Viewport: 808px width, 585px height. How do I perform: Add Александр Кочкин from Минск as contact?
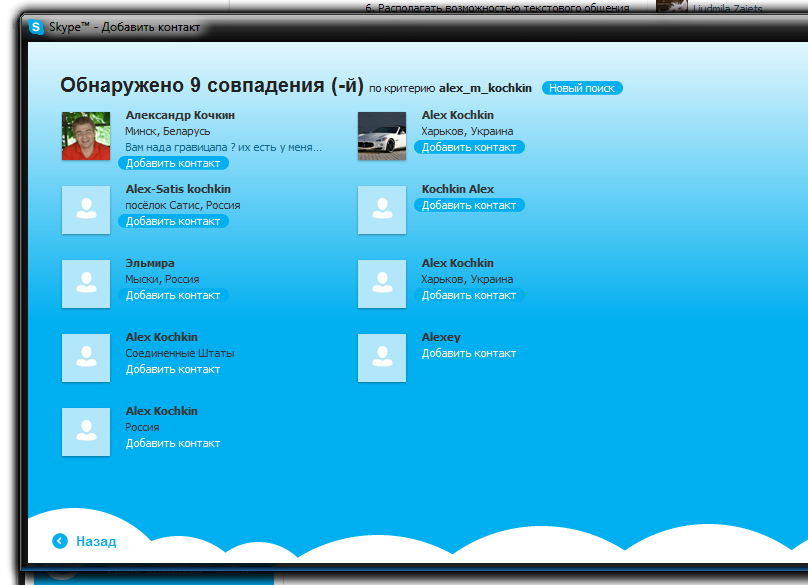pos(173,163)
